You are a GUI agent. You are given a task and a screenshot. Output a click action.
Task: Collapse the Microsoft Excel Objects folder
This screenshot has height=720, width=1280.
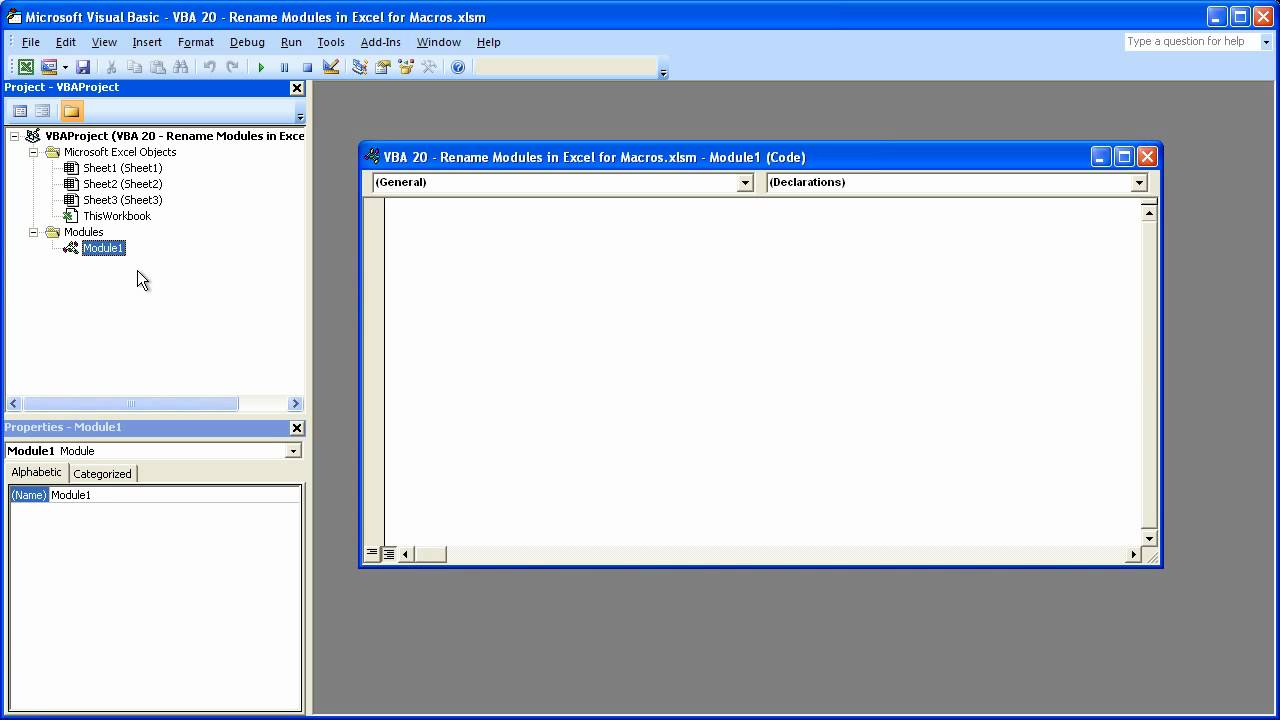coord(33,152)
